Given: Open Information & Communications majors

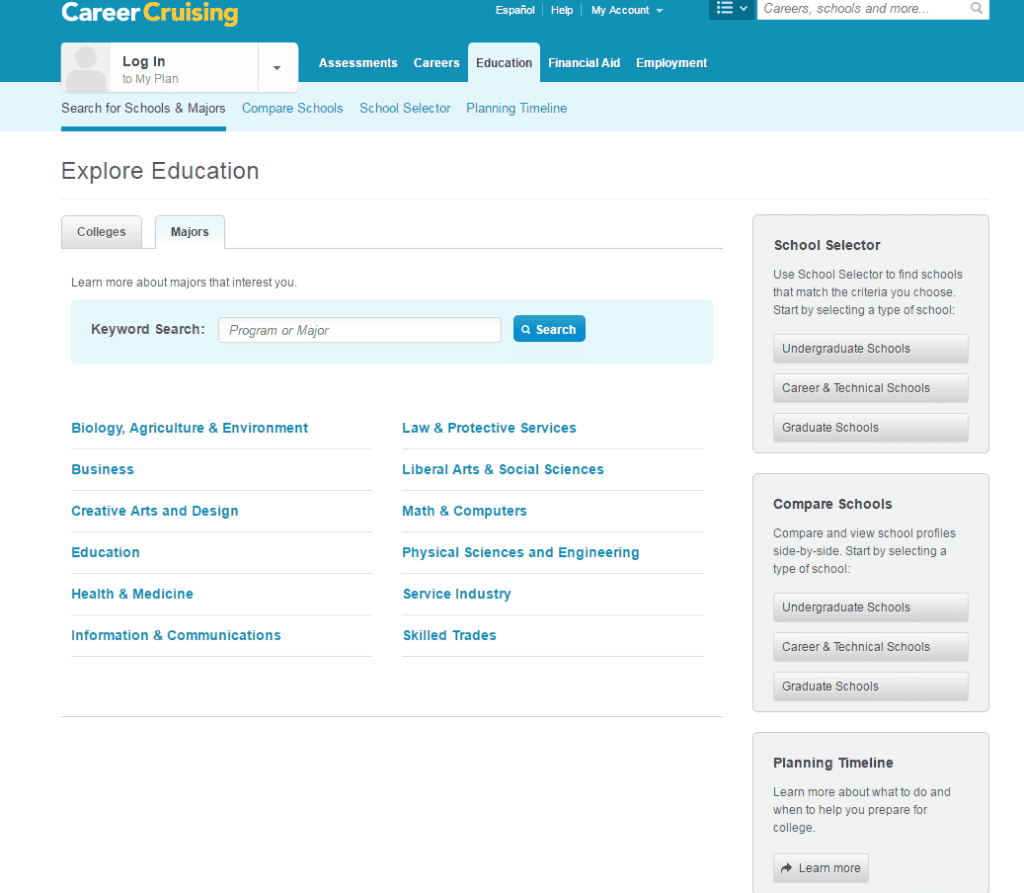Looking at the screenshot, I should point(176,635).
